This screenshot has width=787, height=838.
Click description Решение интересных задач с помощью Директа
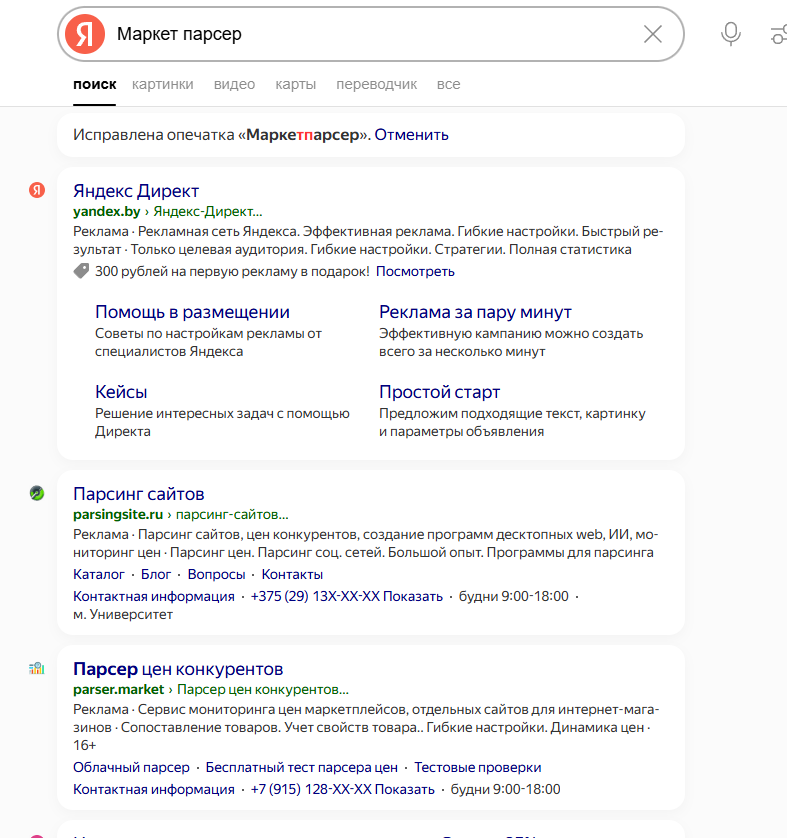[x=222, y=422]
